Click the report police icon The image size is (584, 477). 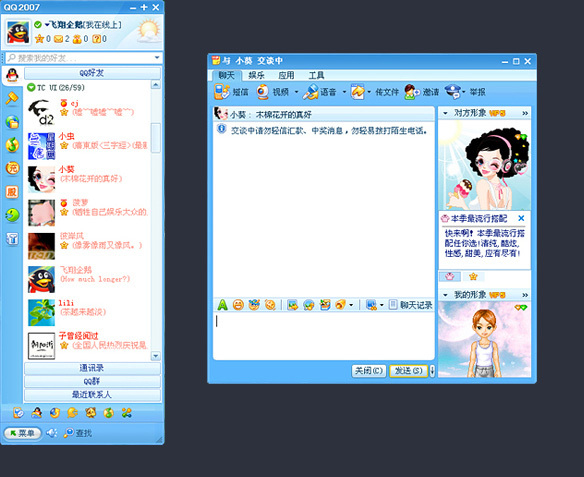pos(453,92)
